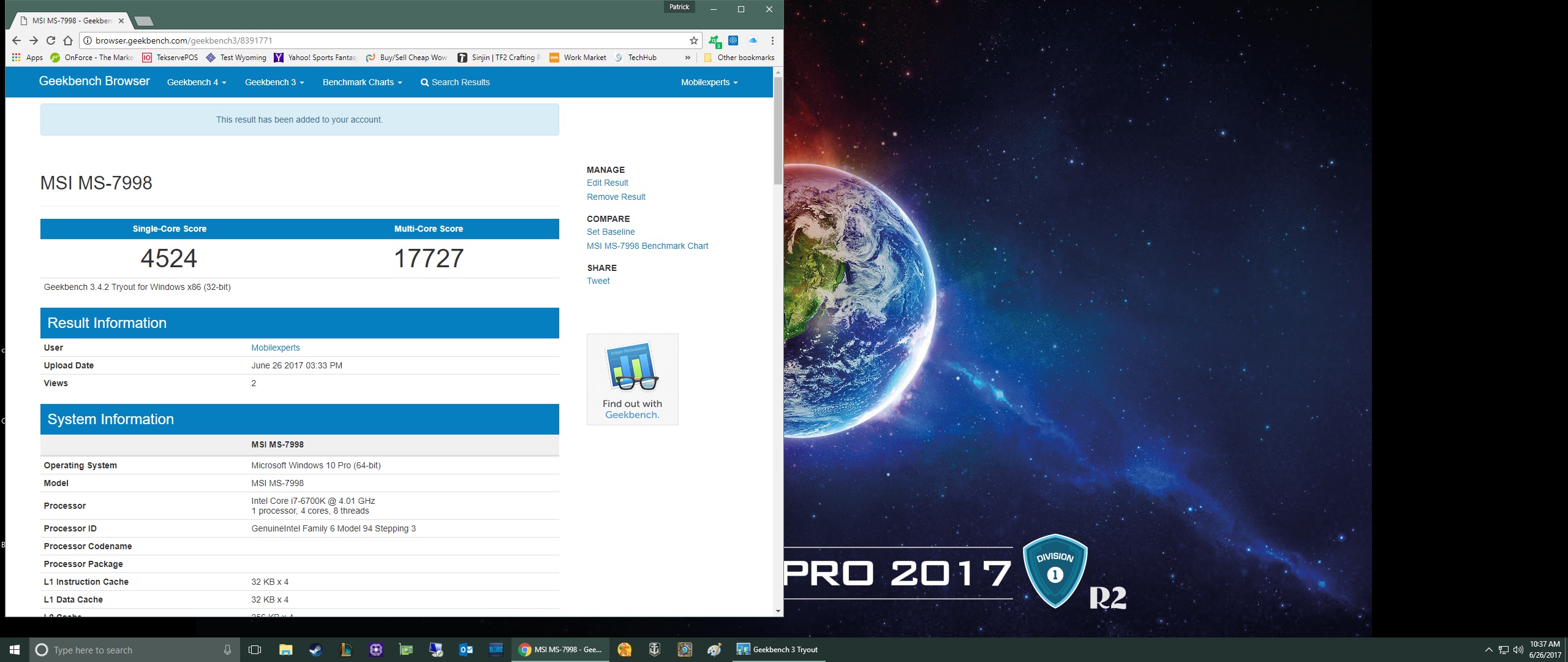Go to Geekbench Browser home
This screenshot has height=662, width=1568.
pyautogui.click(x=94, y=81)
